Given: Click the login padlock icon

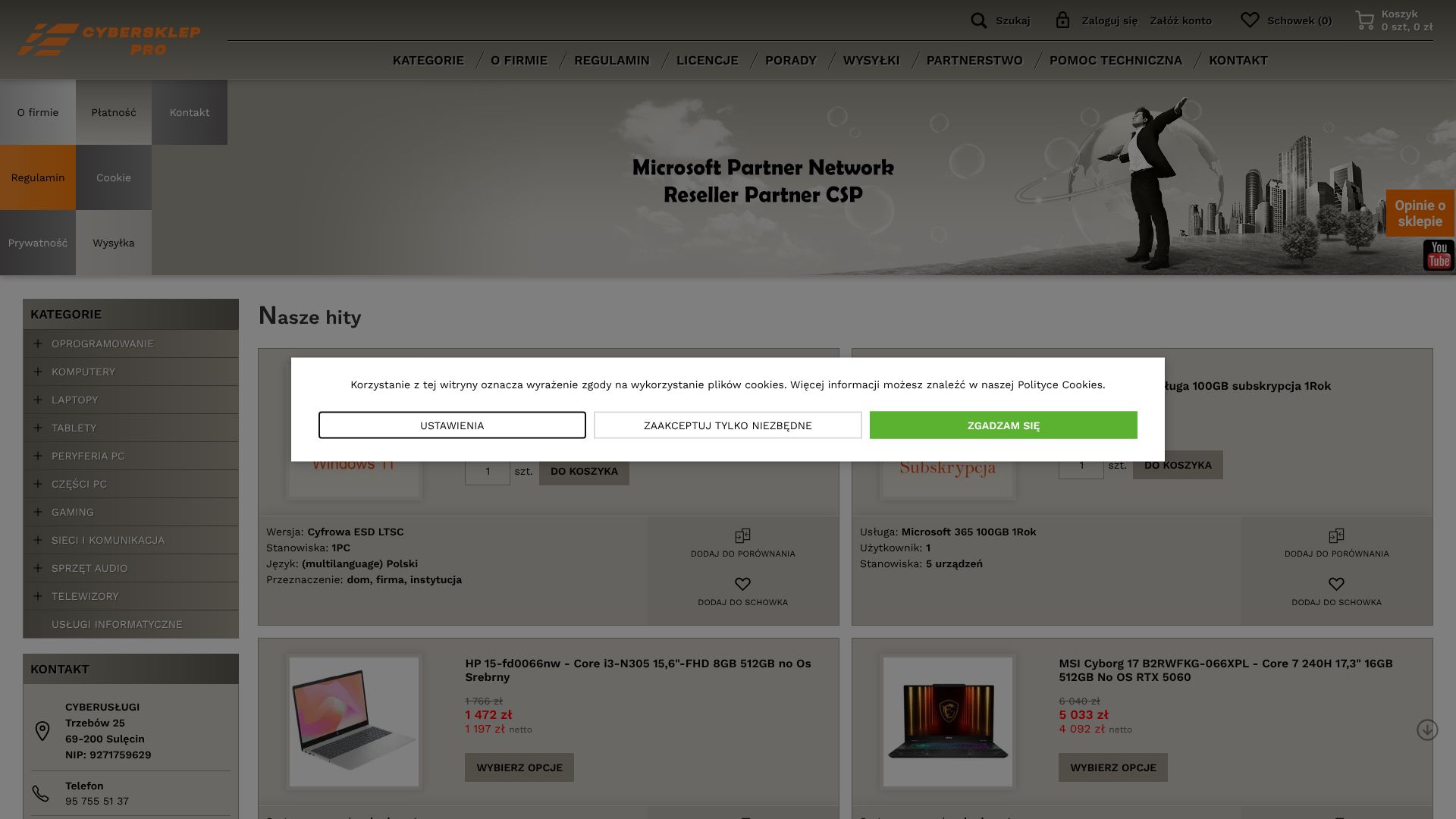Looking at the screenshot, I should coord(1062,20).
